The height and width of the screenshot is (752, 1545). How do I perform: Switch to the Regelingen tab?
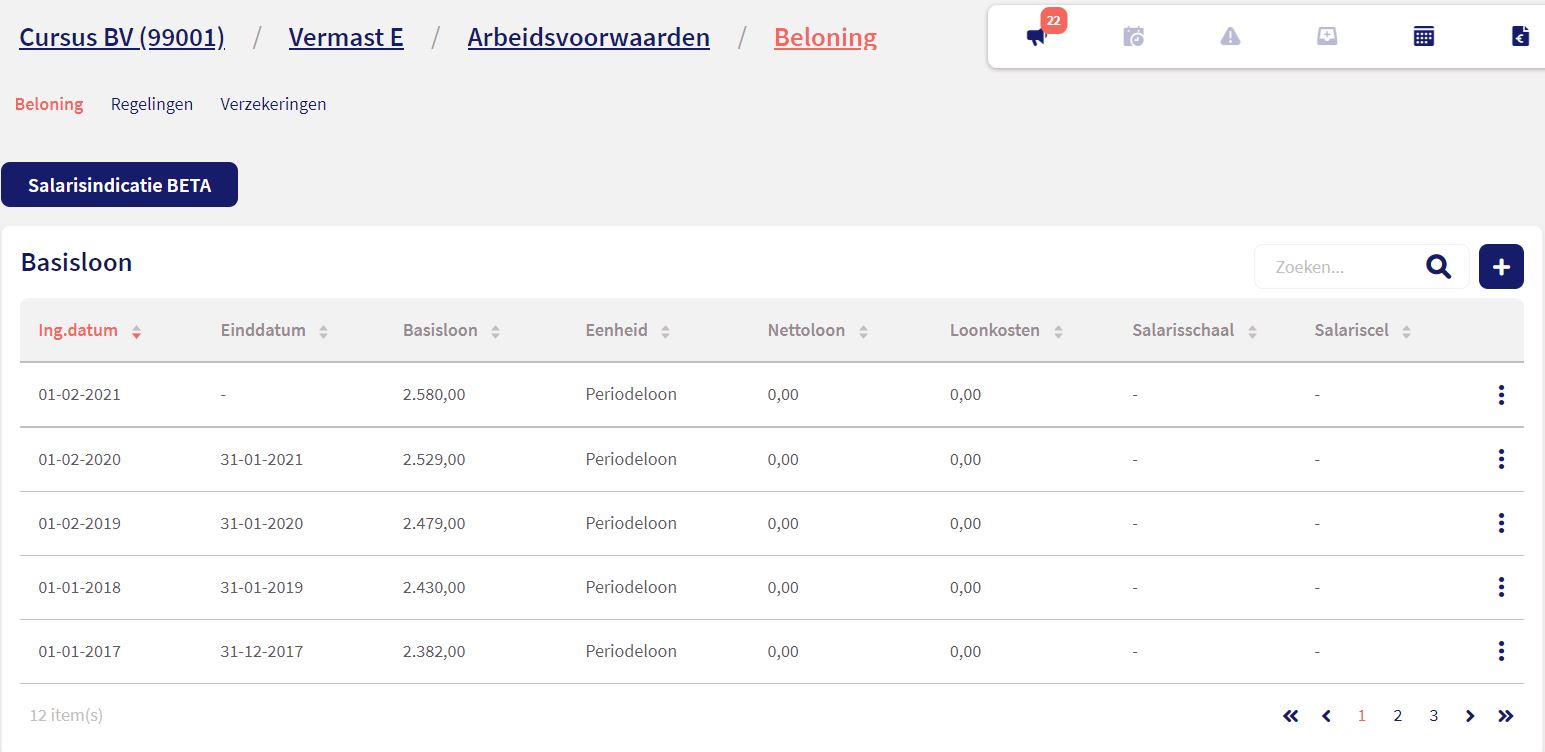coord(152,104)
